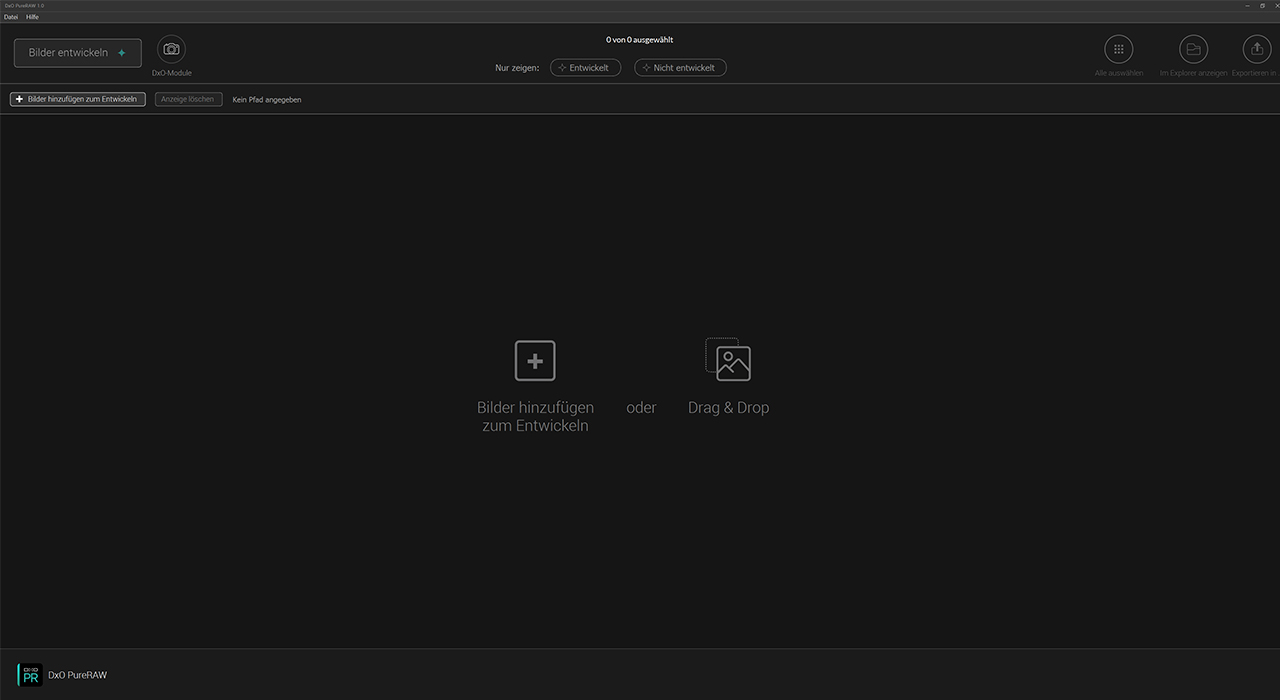Click the Alle auswählen grid icon
Viewport: 1280px width, 700px height.
click(x=1118, y=49)
